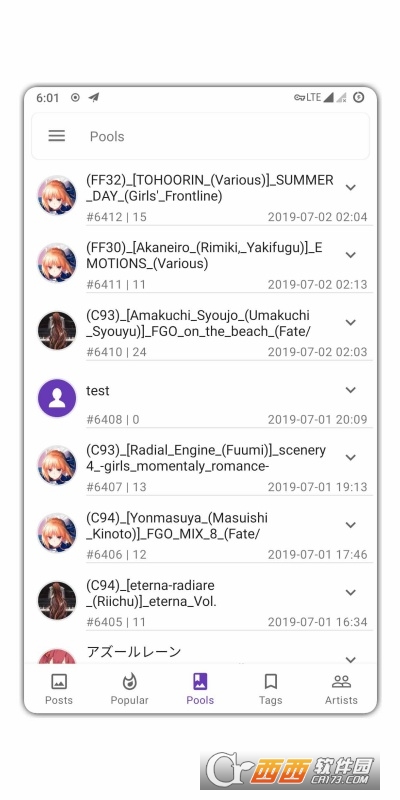Expand the SUMMER_DAY pool entry
Image resolution: width=400 pixels, height=800 pixels.
[351, 187]
